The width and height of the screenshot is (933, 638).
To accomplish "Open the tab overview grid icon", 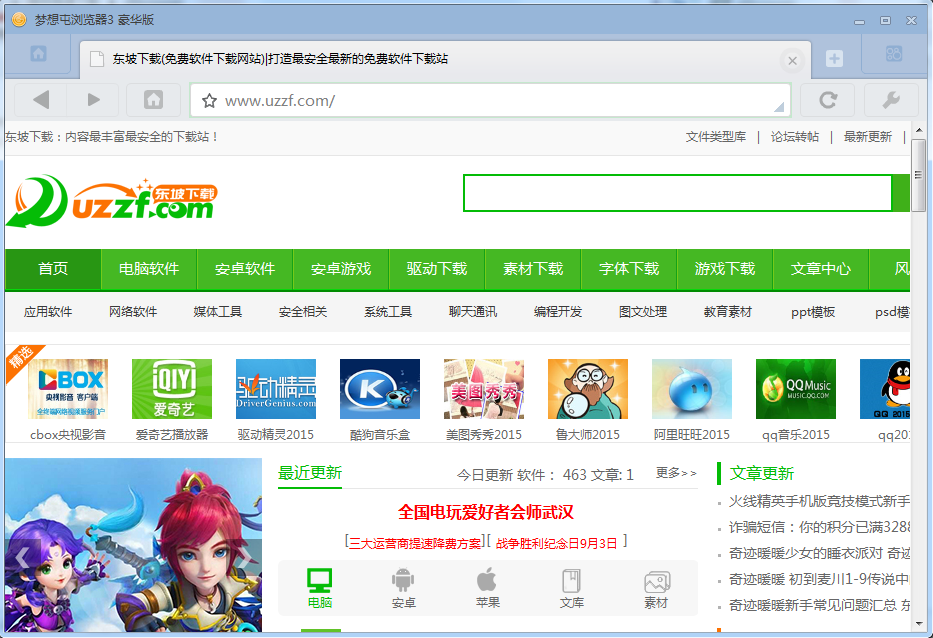I will coord(894,54).
